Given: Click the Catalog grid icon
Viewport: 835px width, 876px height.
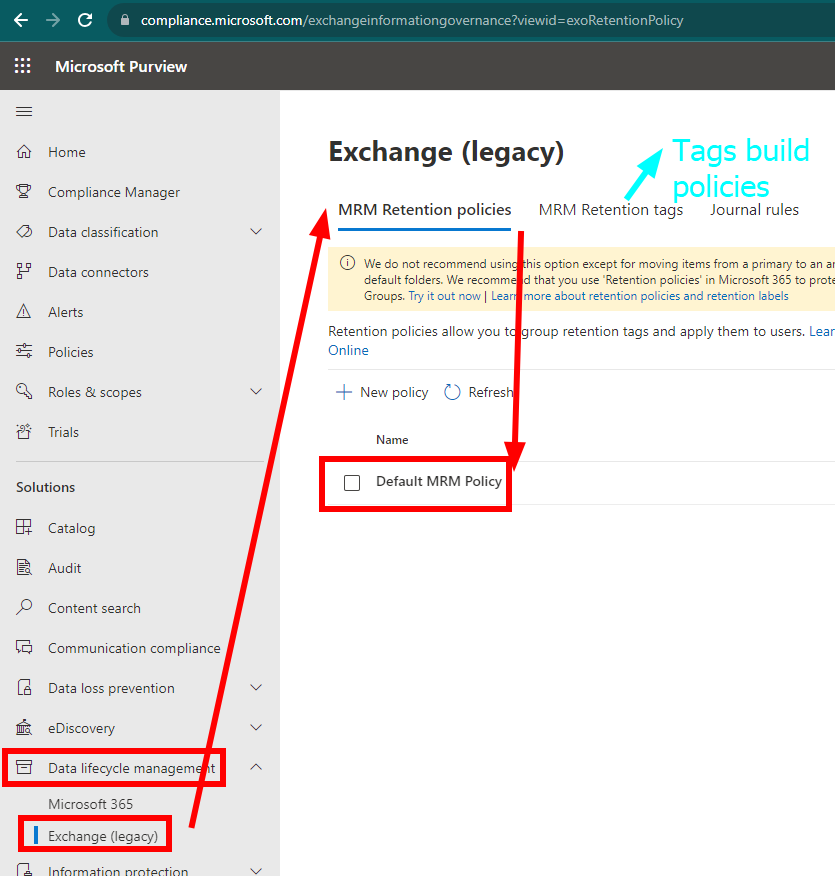Looking at the screenshot, I should coord(24,527).
